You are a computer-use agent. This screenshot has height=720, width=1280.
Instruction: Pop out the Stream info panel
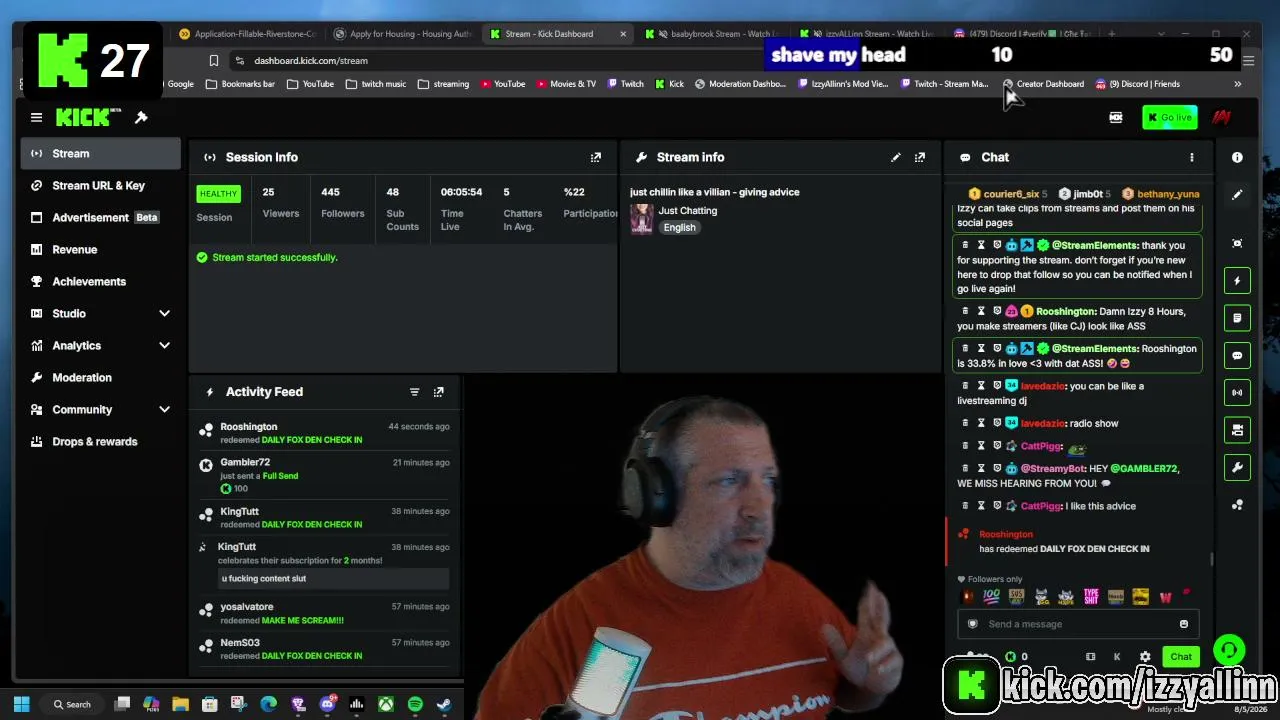[920, 157]
